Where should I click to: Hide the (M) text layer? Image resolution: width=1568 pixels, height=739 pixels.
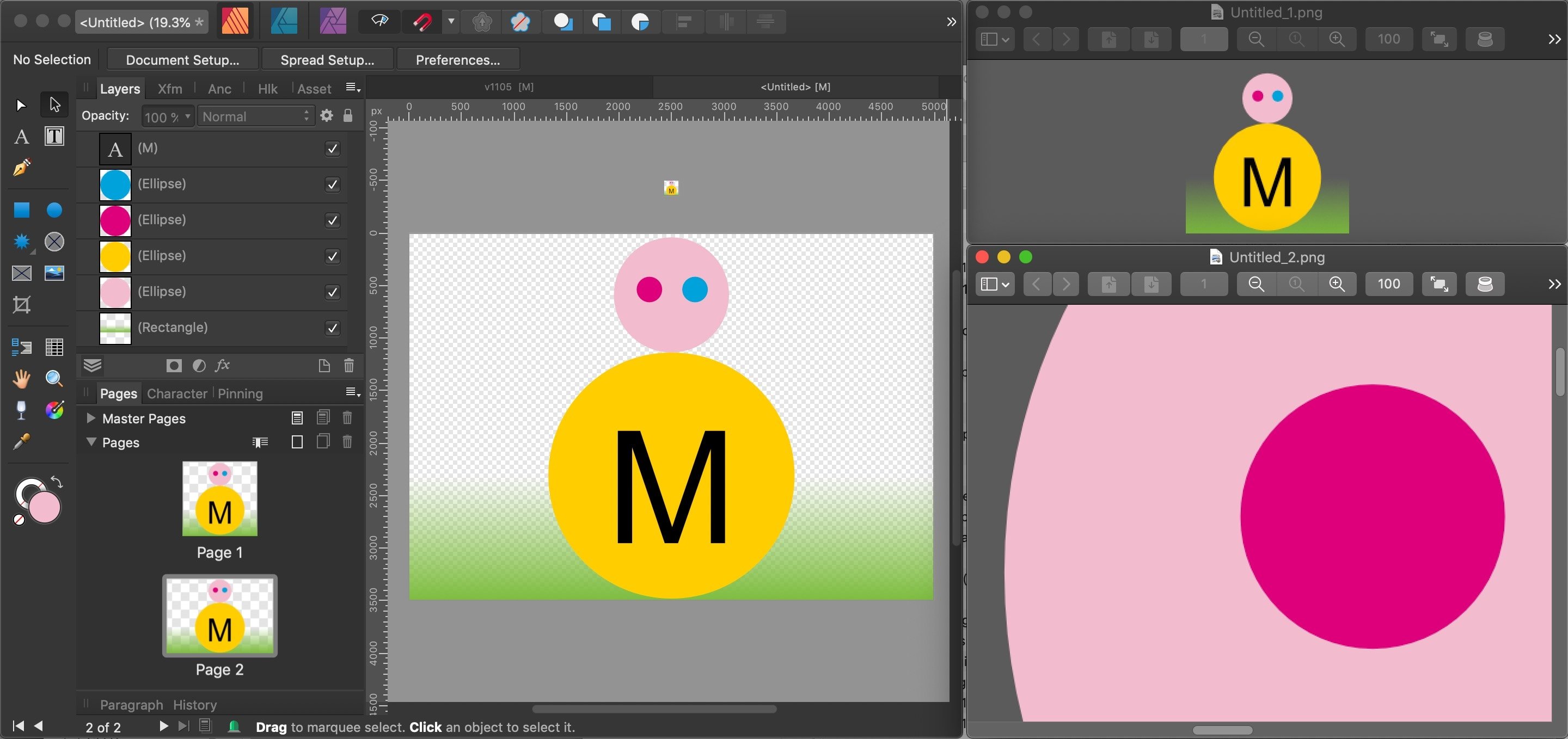pyautogui.click(x=332, y=149)
